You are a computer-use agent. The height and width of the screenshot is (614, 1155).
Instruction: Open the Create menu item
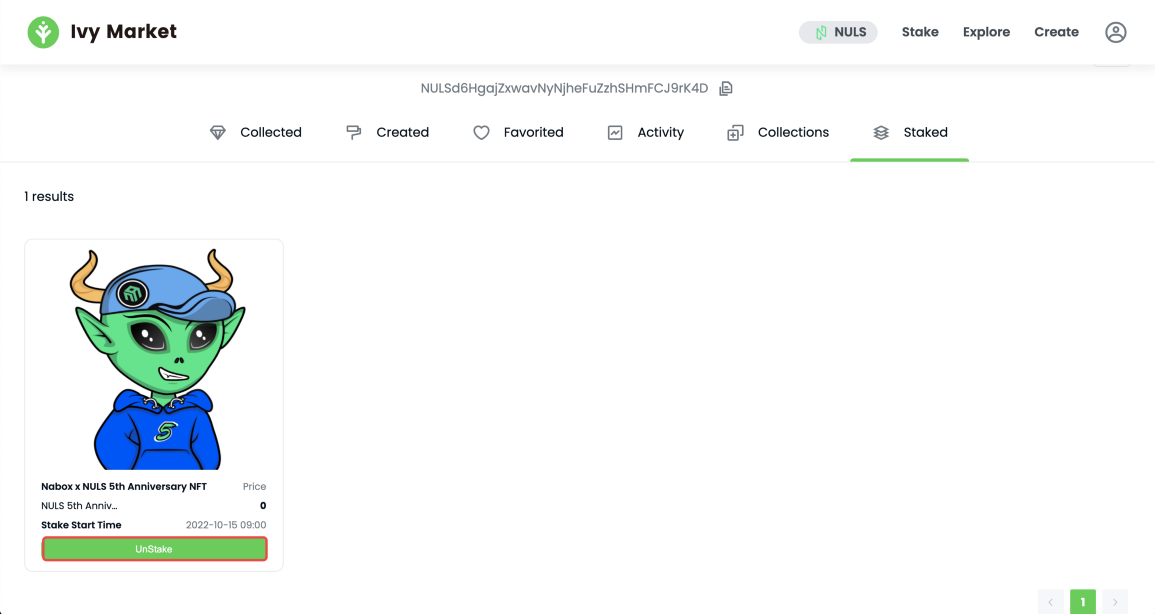coord(1056,32)
